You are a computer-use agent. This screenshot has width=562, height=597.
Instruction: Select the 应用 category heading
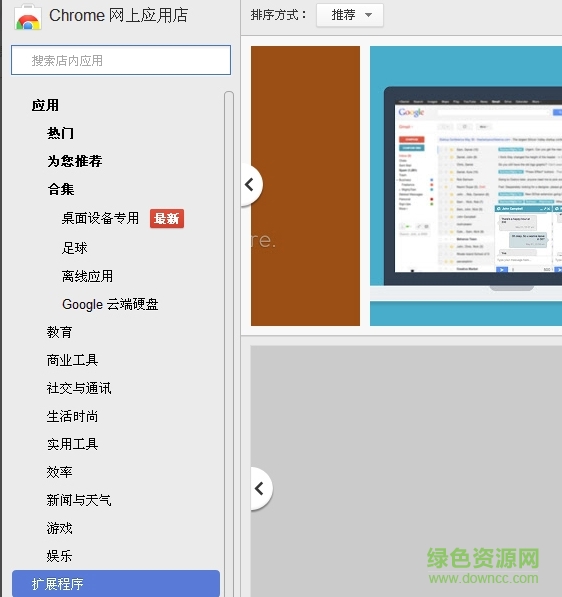tap(45, 105)
